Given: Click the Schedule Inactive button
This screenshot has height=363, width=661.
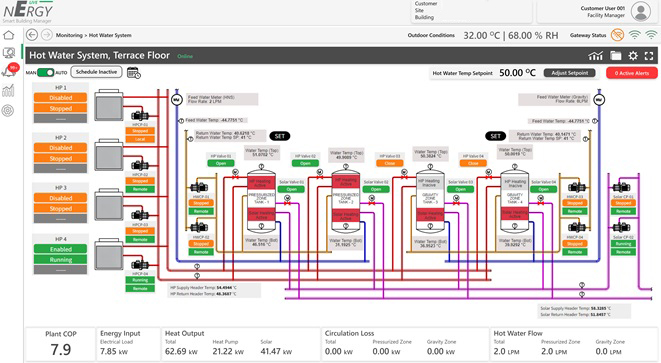Looking at the screenshot, I should 97,72.
